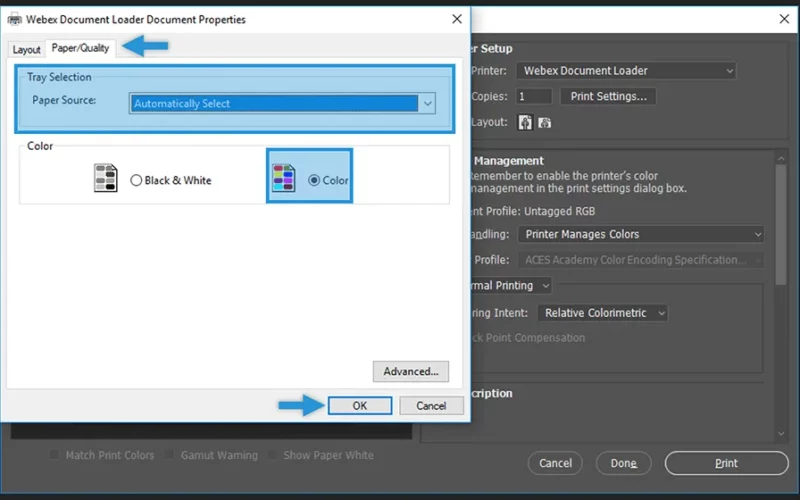Select the Paper/Quality tab
This screenshot has width=800, height=500.
click(x=81, y=48)
